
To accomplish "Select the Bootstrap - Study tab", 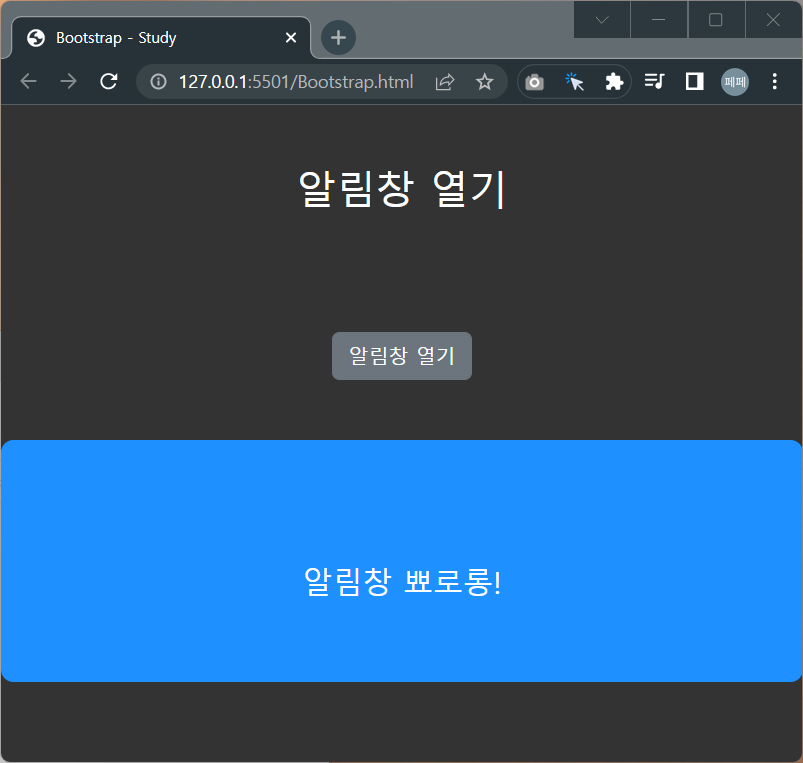I will [x=150, y=37].
